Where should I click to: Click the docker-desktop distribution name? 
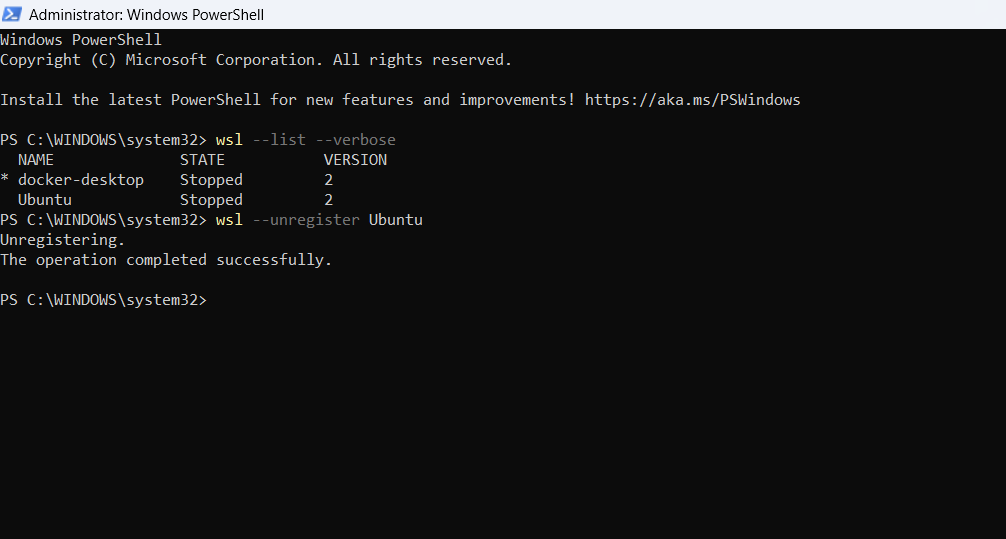[x=81, y=180]
